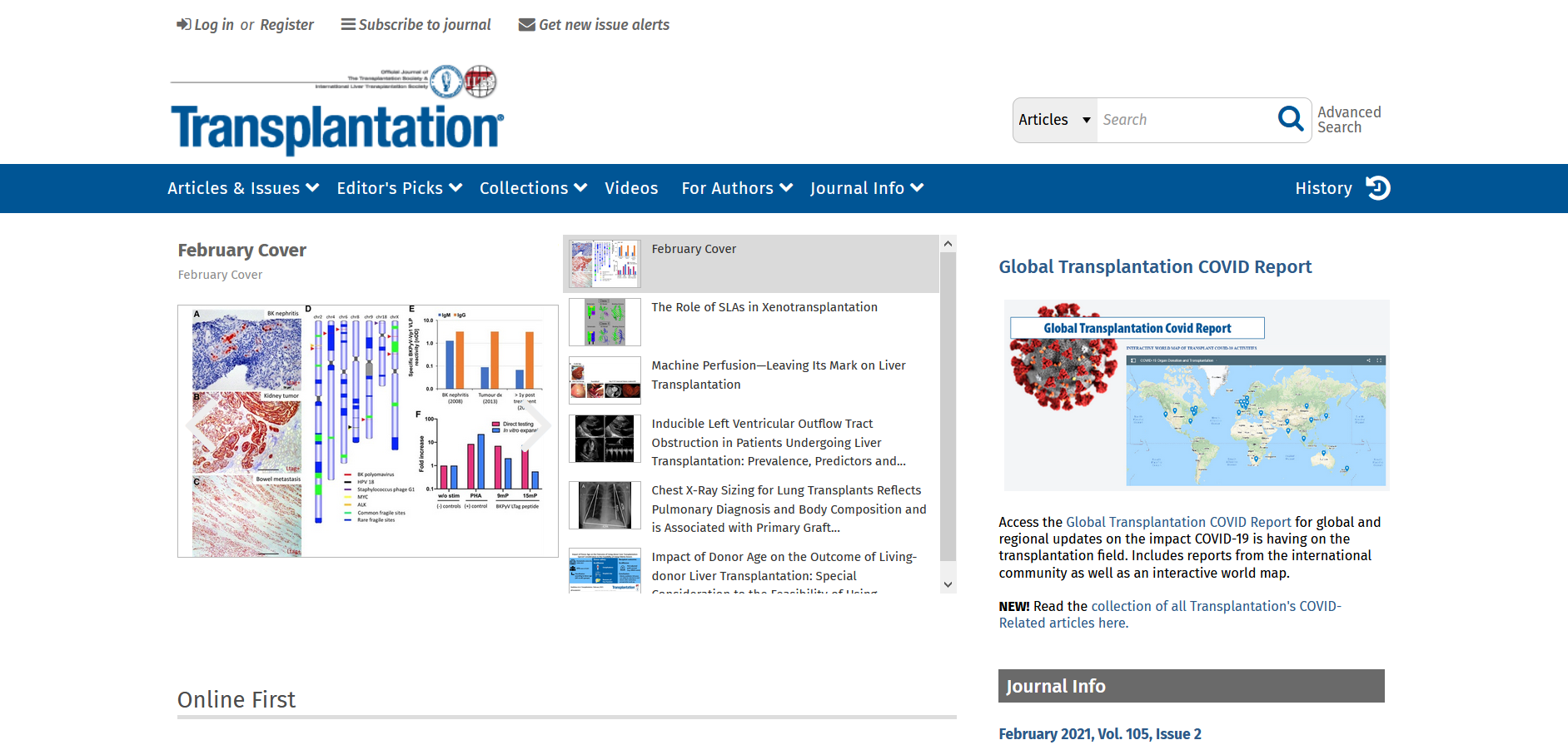Open the Videos menu item

pos(631,188)
